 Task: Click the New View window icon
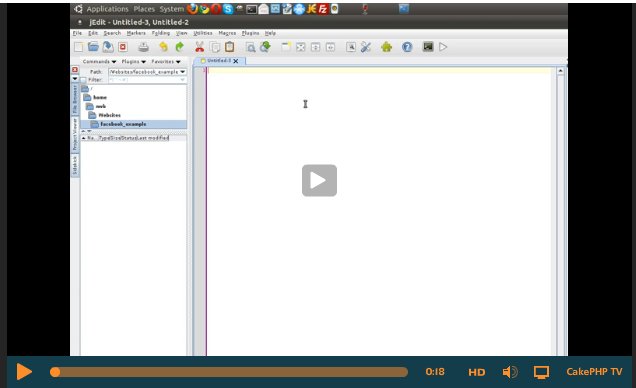pyautogui.click(x=286, y=47)
